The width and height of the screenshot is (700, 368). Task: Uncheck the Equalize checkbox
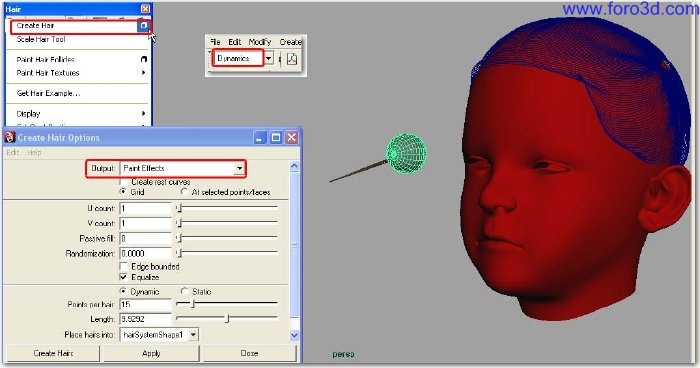[x=124, y=277]
